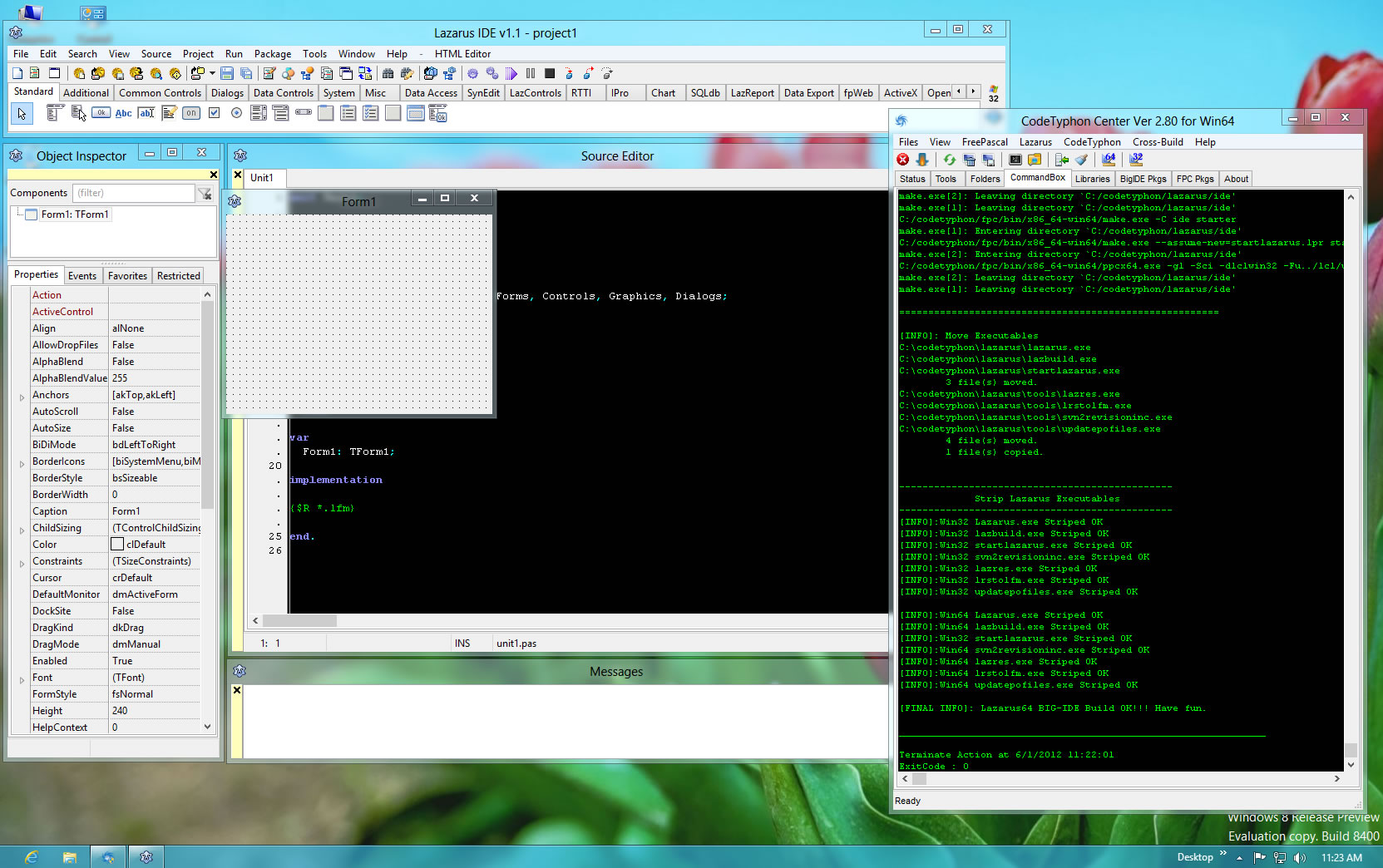1383x868 pixels.
Task: Click green refresh arrows in CodeTyphon Center
Action: 949,160
